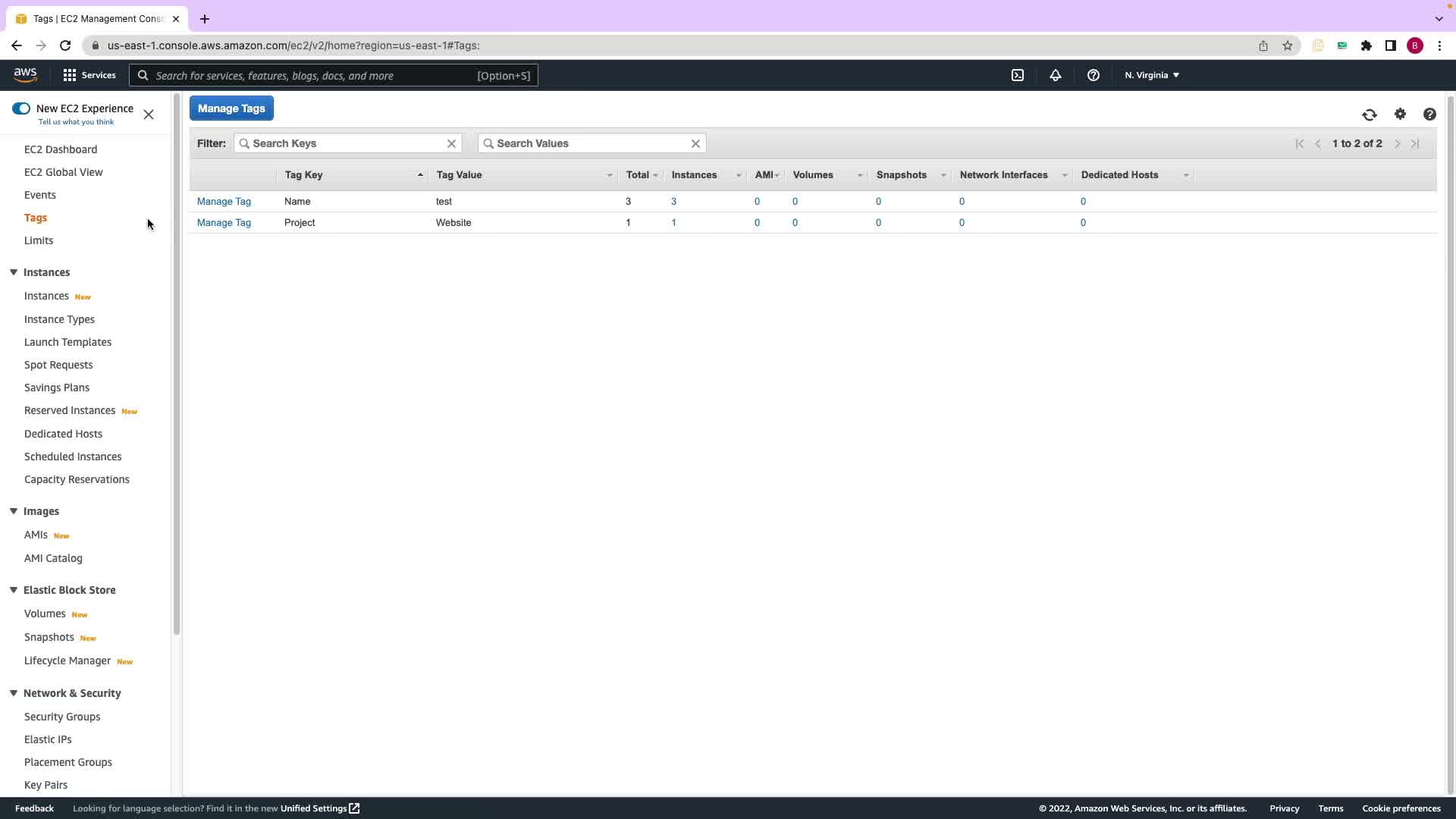
Task: Go to Security Groups in sidebar
Action: (x=62, y=717)
